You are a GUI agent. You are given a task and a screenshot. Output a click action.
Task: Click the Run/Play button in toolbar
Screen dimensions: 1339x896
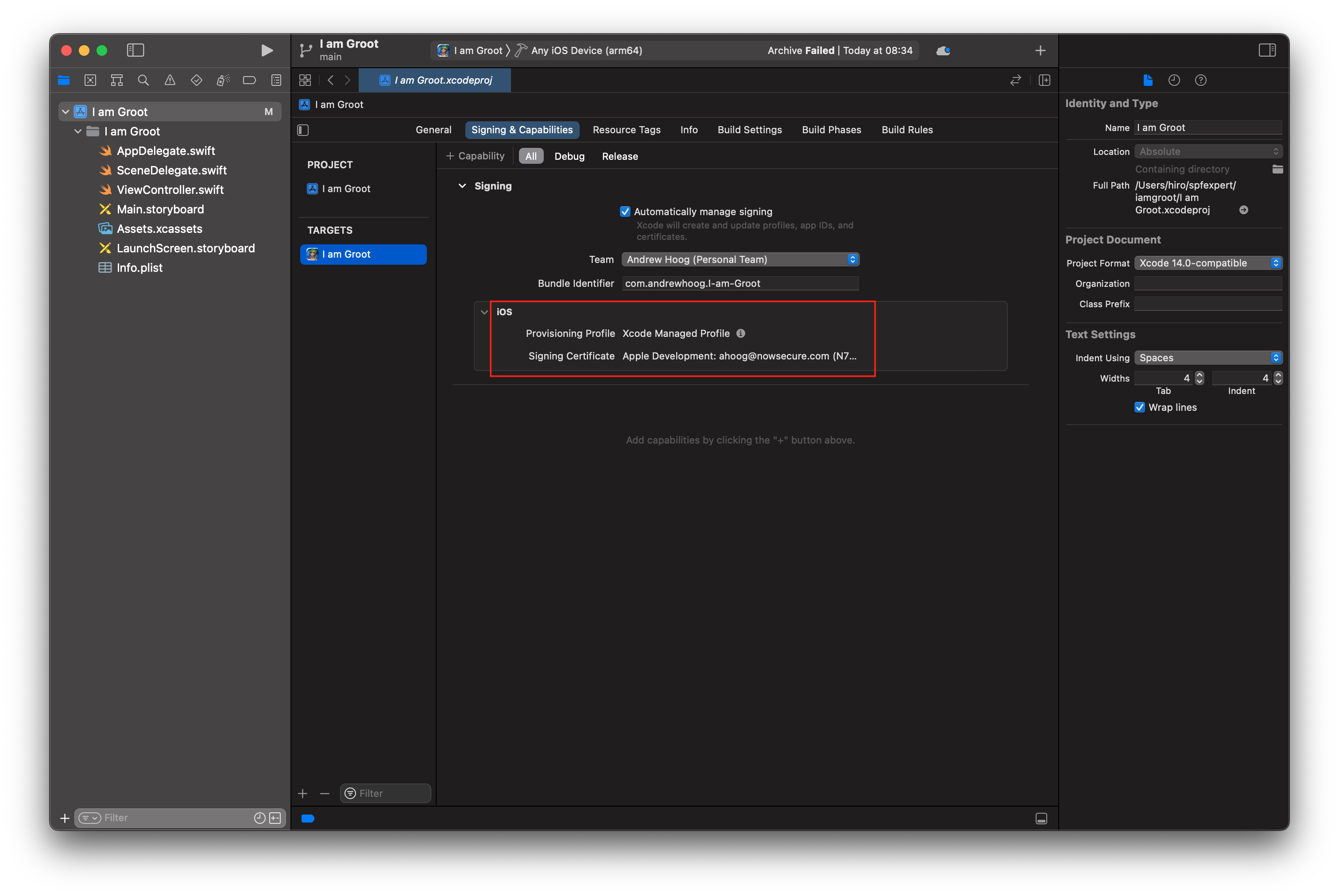click(x=264, y=50)
